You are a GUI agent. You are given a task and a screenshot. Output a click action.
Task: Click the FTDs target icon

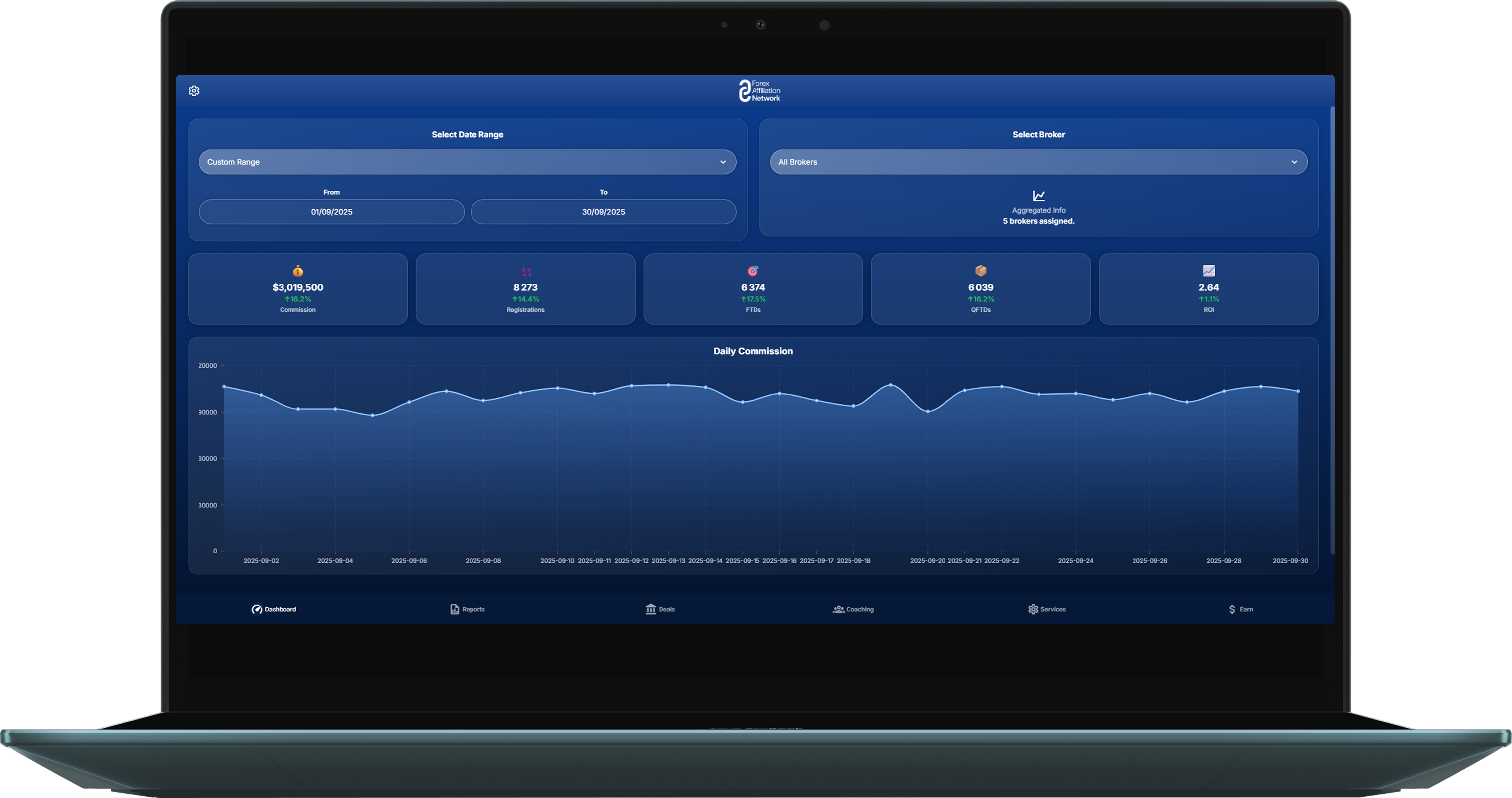pyautogui.click(x=753, y=271)
